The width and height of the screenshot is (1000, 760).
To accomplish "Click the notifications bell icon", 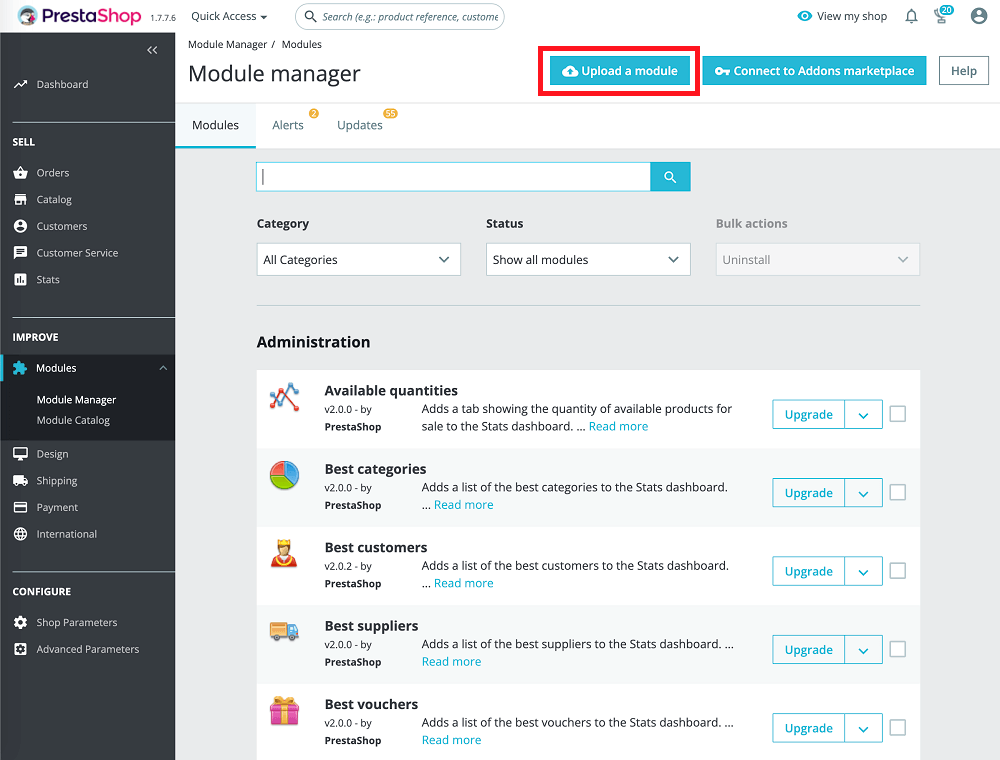I will pos(911,16).
